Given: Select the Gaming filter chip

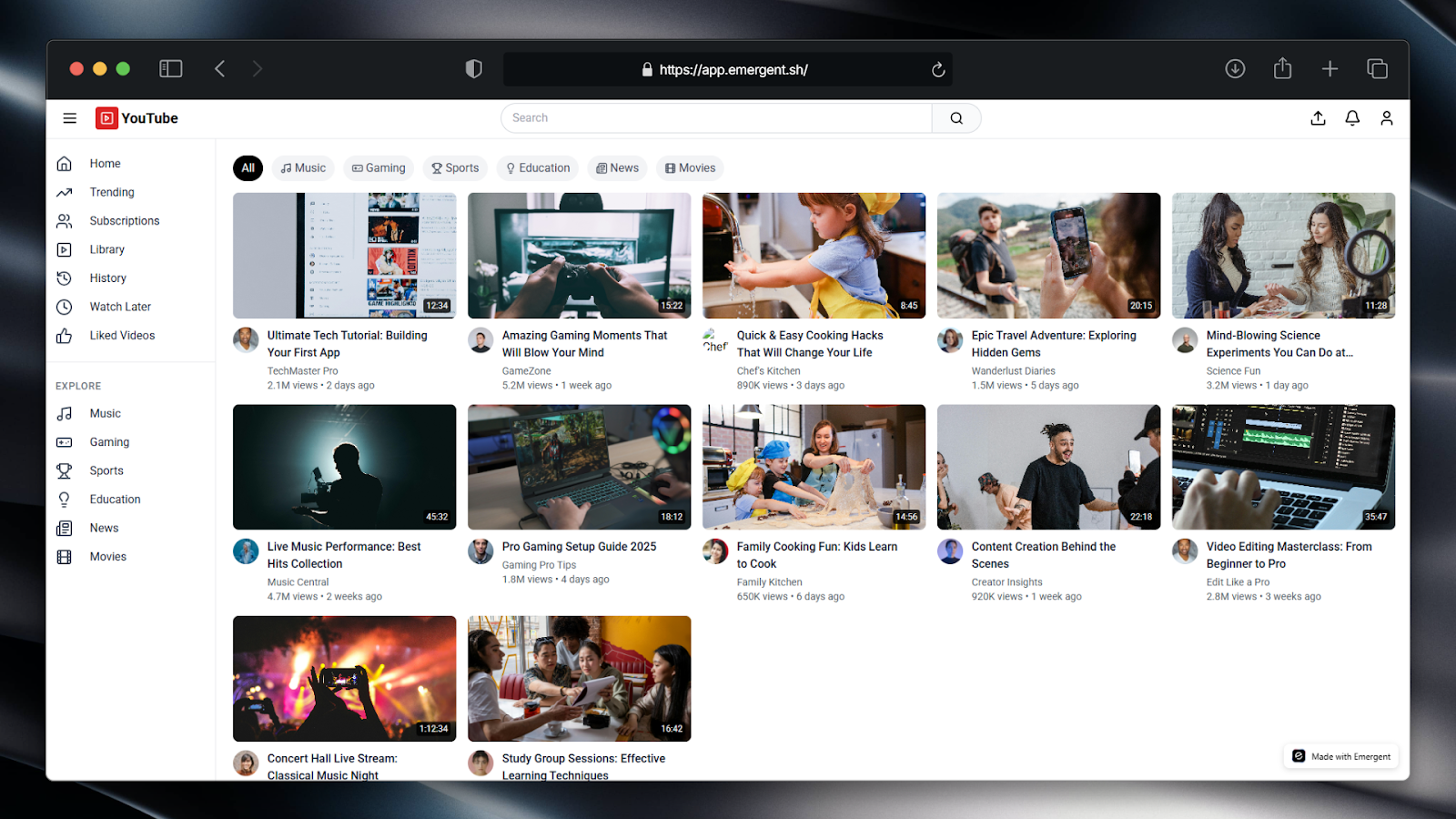Looking at the screenshot, I should click(379, 168).
